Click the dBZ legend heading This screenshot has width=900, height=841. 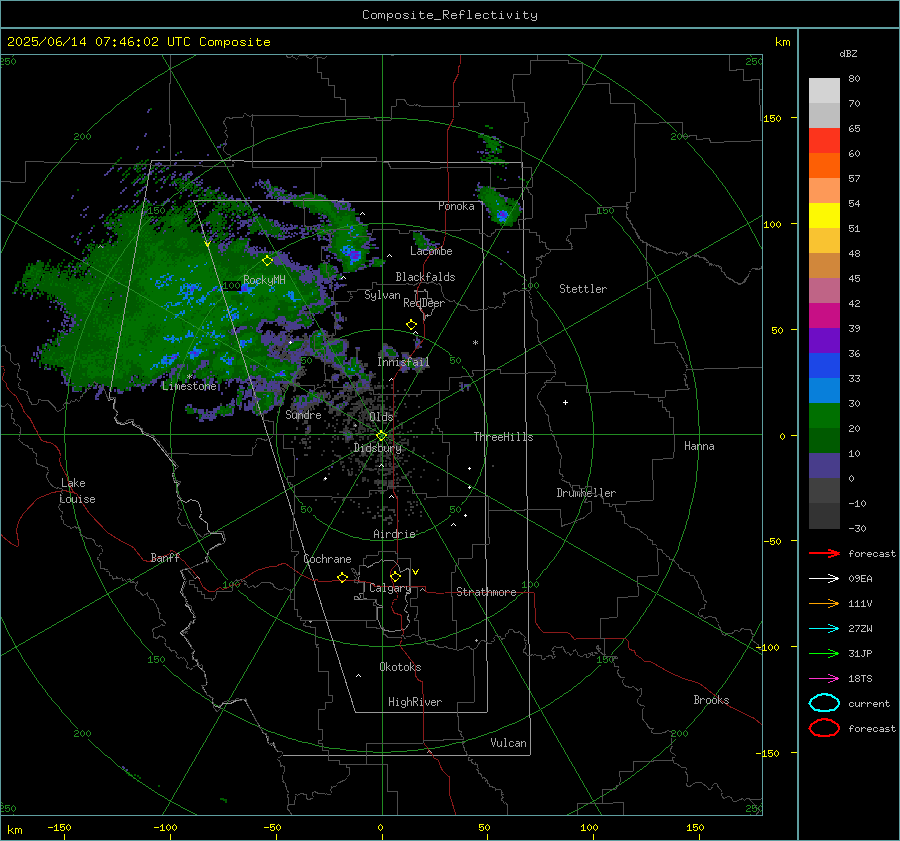[x=848, y=53]
